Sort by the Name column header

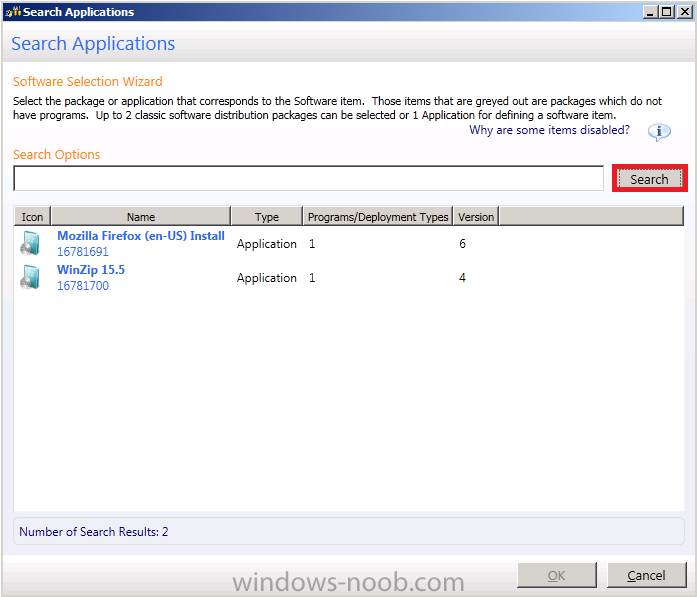pos(141,216)
